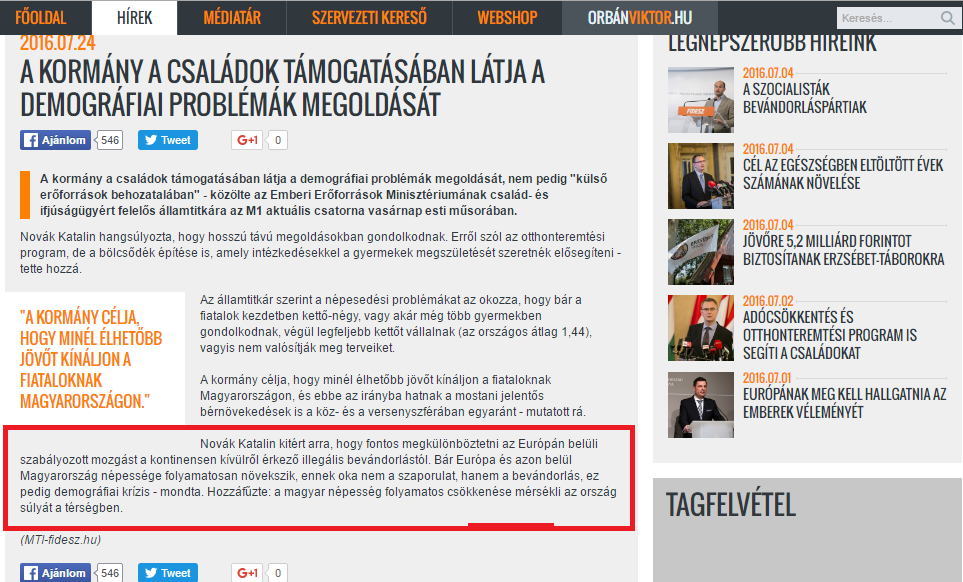Viewport: 963px width, 582px height.
Task: Click the 2016.07.01 date in sidebar
Action: pyautogui.click(x=767, y=378)
